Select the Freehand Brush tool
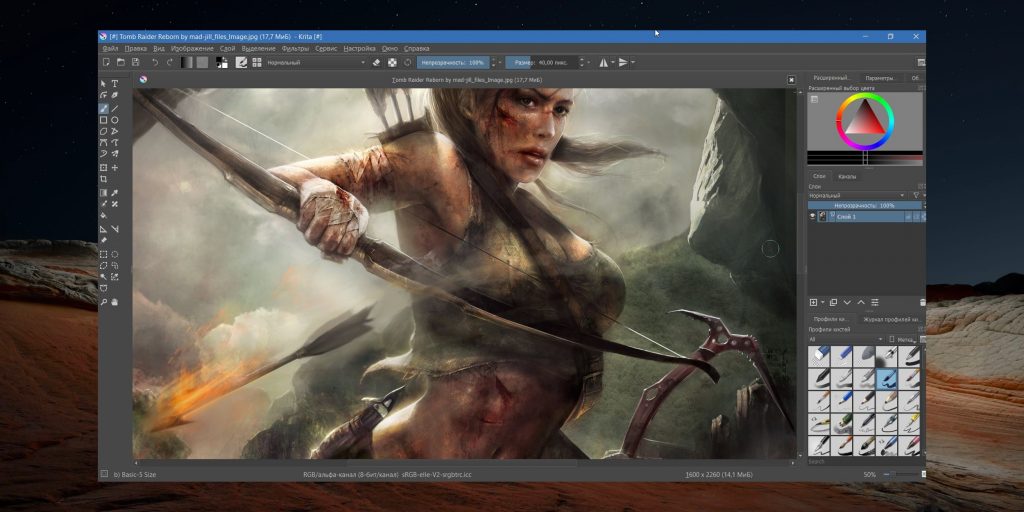This screenshot has width=1024, height=512. [x=104, y=108]
